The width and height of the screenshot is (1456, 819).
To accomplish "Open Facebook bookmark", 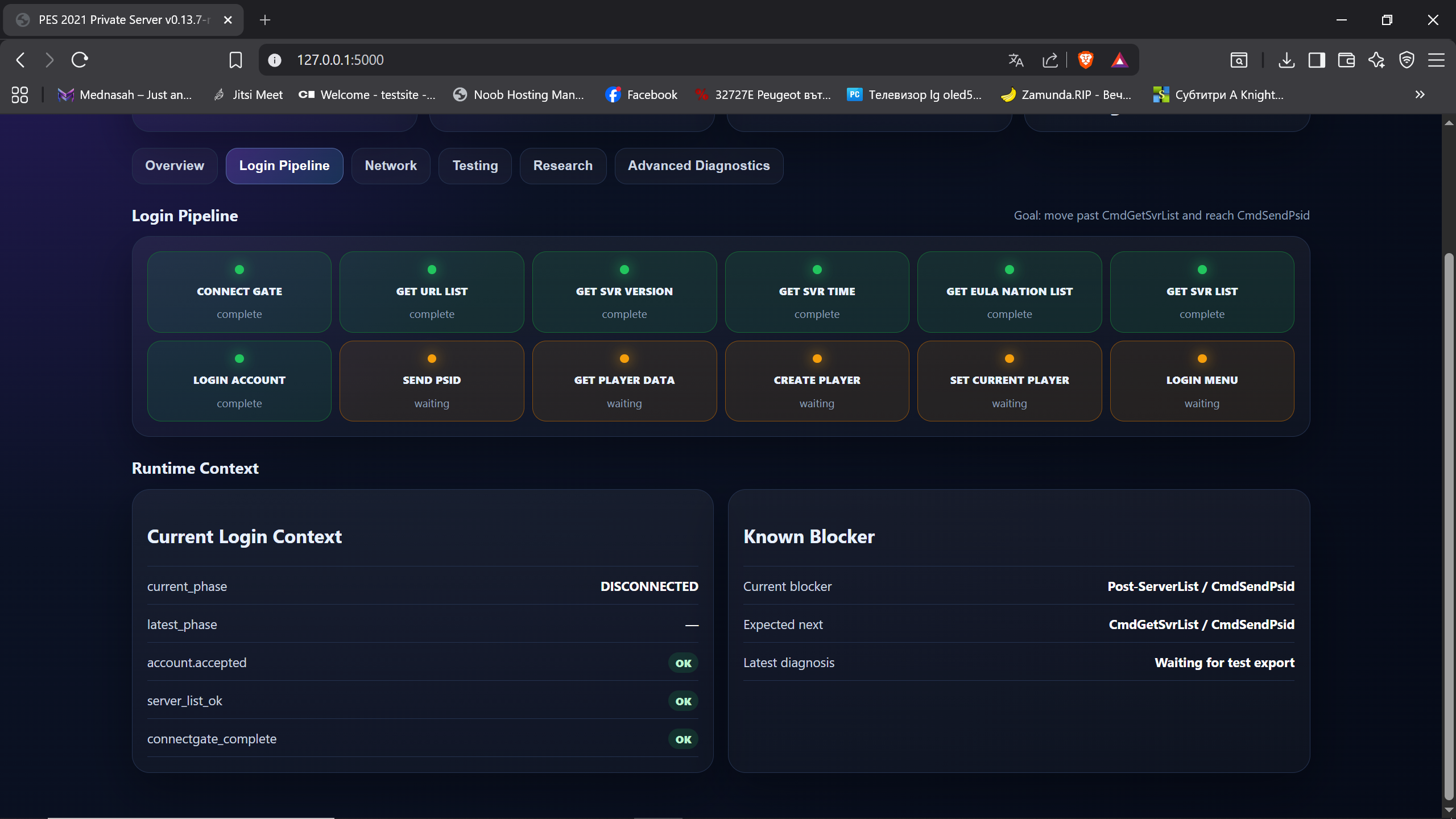I will coord(642,94).
